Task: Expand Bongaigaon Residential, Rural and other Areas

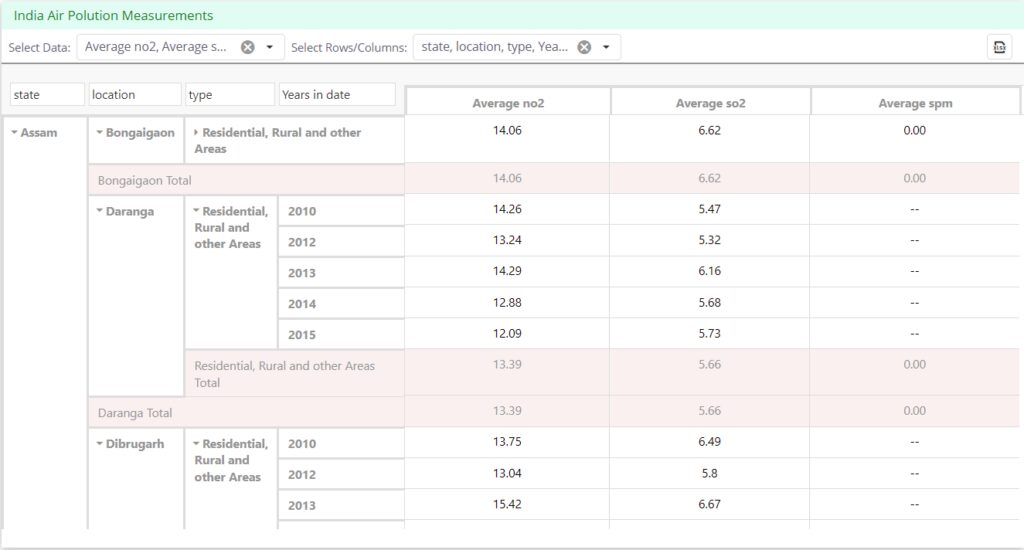Action: (x=196, y=133)
